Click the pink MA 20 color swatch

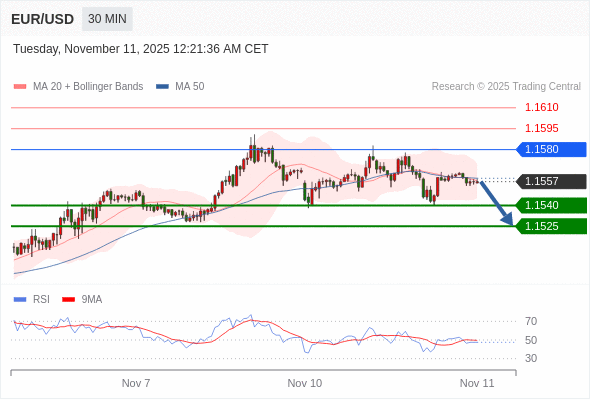pos(20,87)
